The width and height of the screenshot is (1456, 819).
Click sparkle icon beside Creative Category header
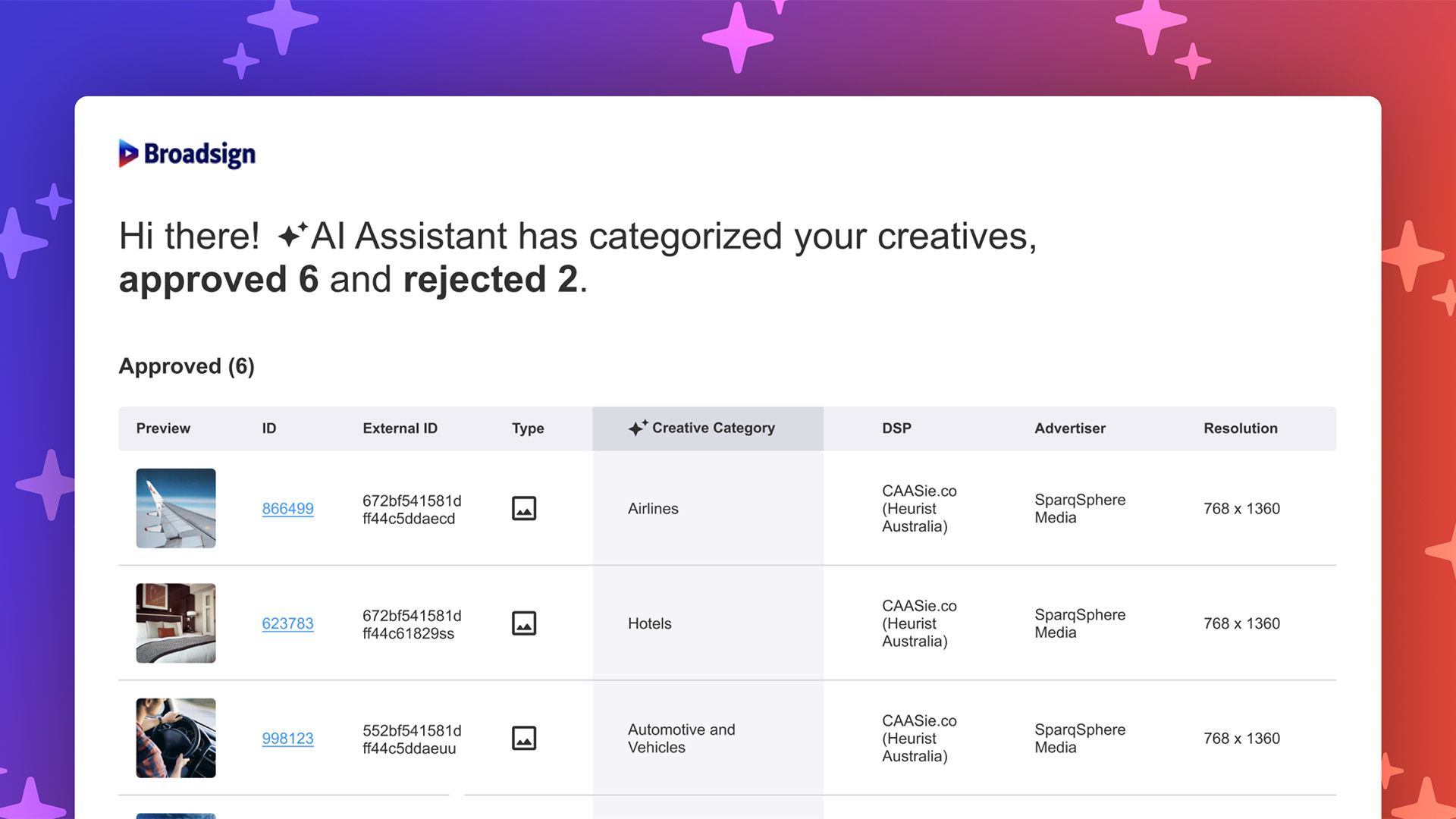tap(638, 428)
